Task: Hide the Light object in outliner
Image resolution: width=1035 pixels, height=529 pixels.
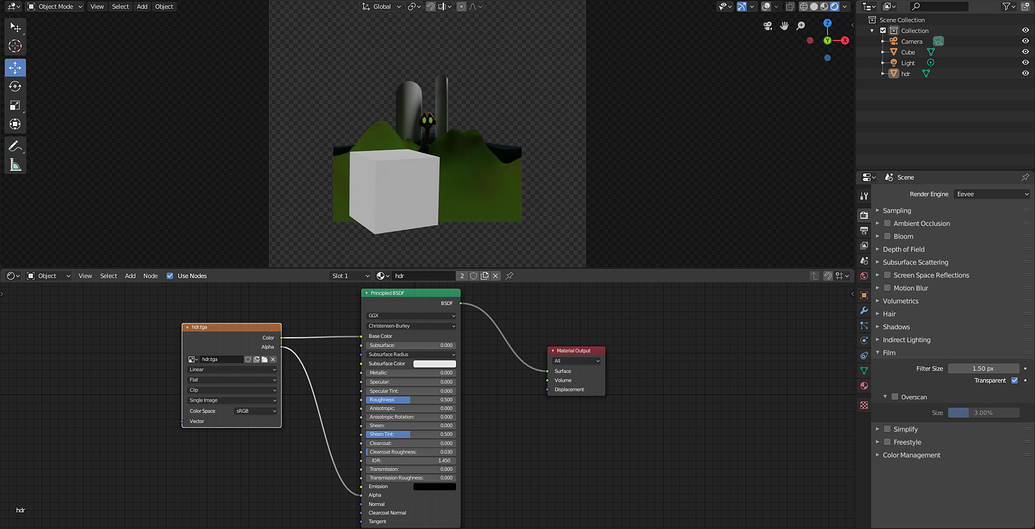Action: pyautogui.click(x=1026, y=63)
